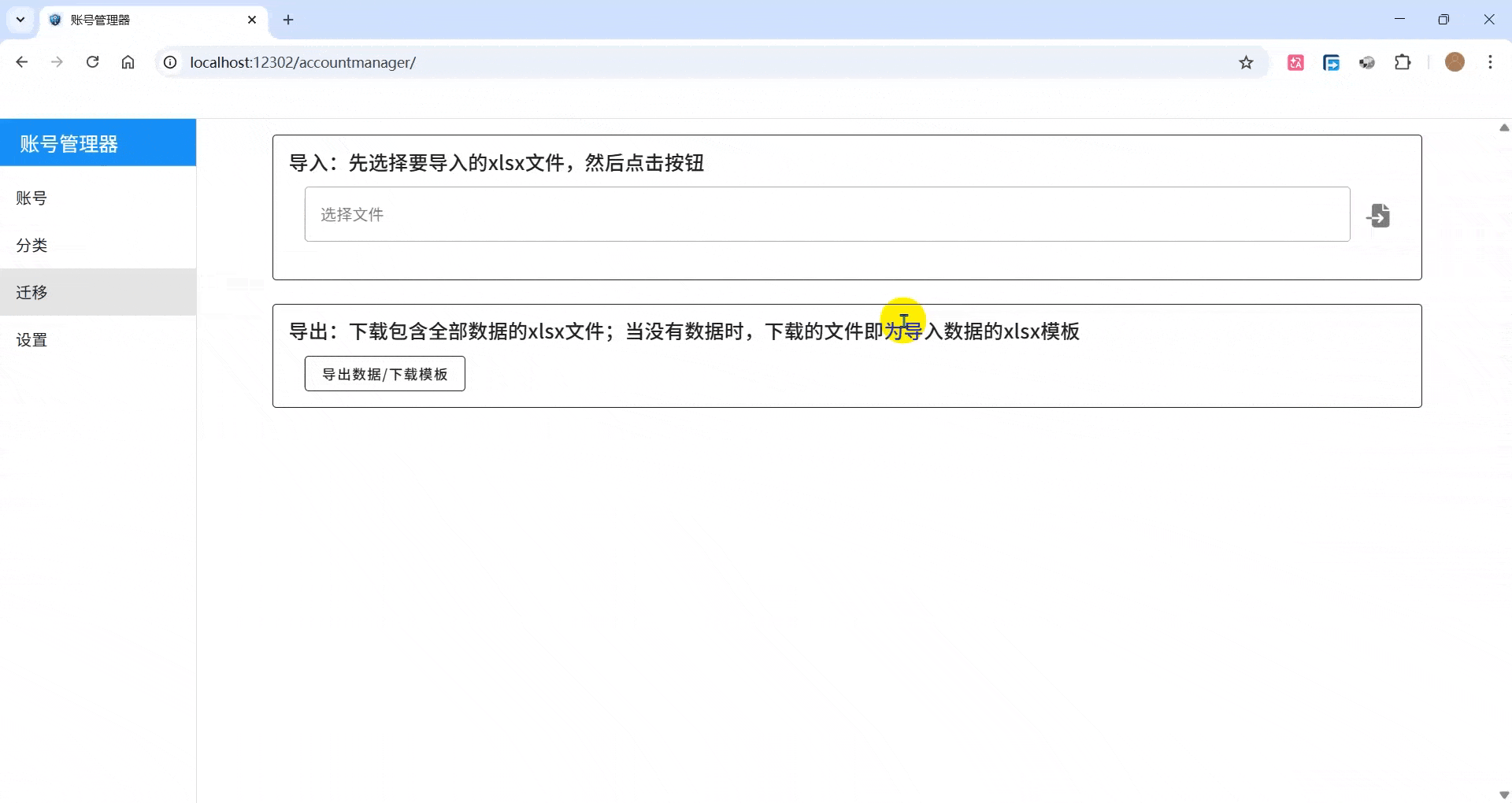Click the site info icon in address bar

170,62
